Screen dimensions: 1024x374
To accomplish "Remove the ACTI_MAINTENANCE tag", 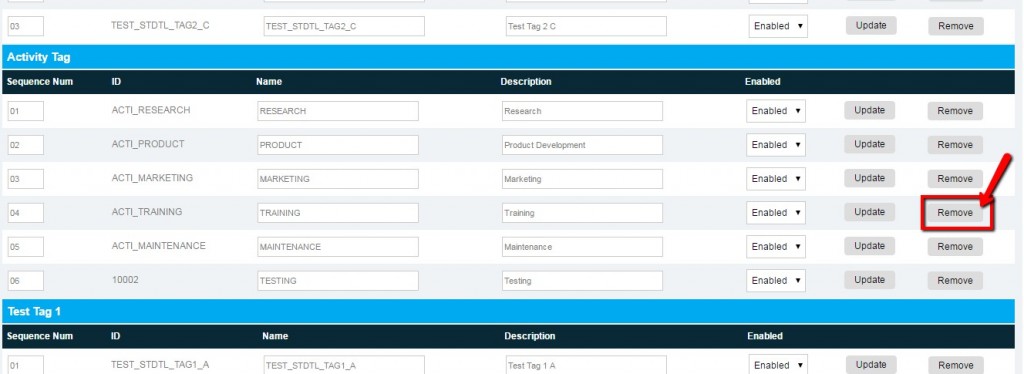I will coord(955,247).
